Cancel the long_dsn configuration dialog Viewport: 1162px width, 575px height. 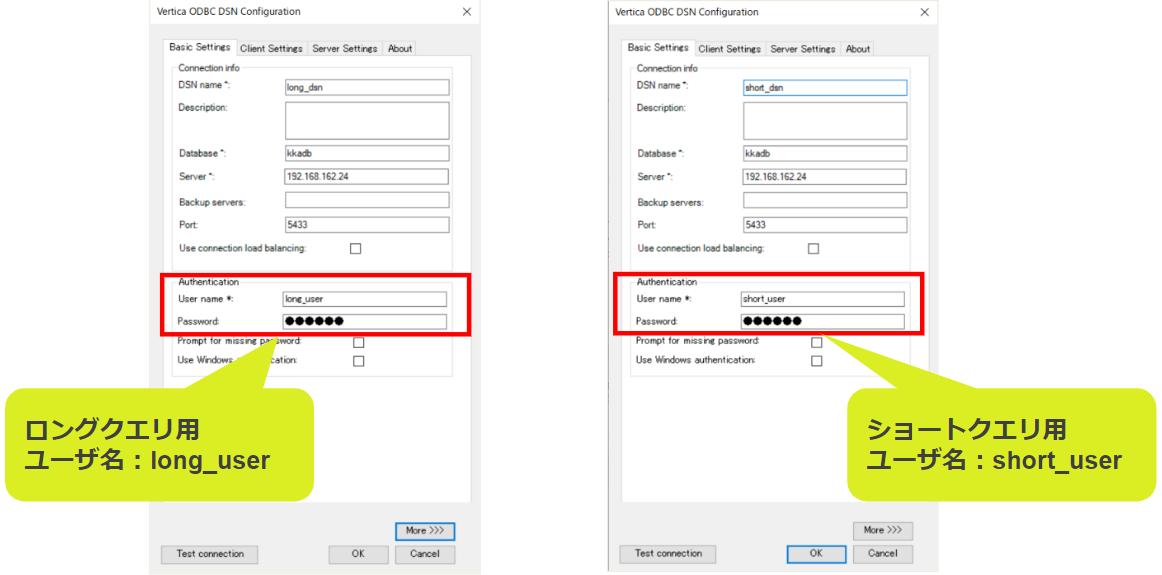pos(425,554)
